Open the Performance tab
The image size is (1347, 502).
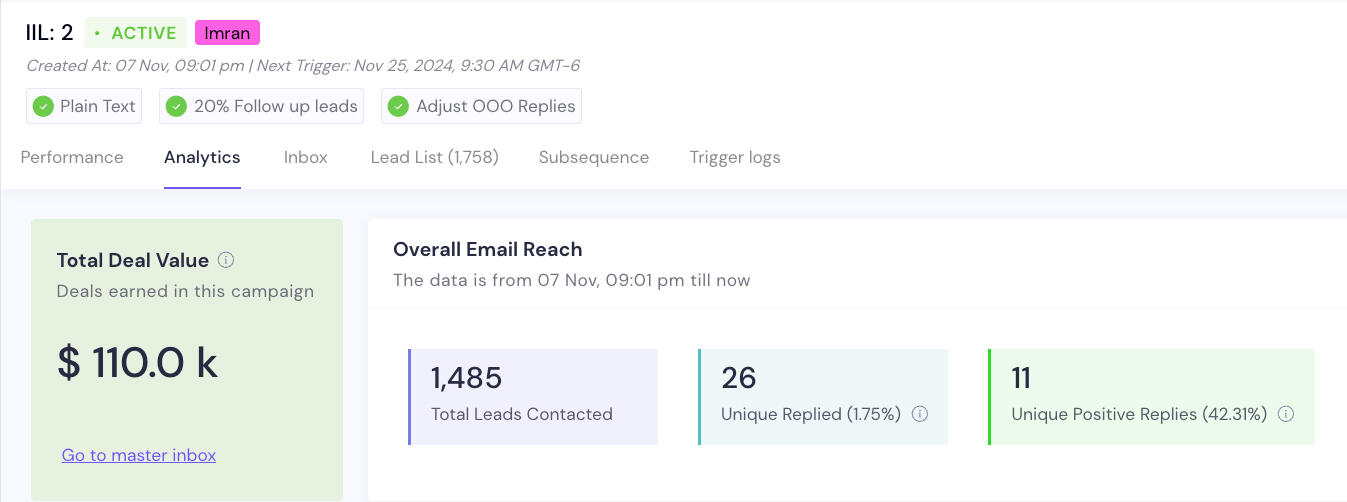72,157
